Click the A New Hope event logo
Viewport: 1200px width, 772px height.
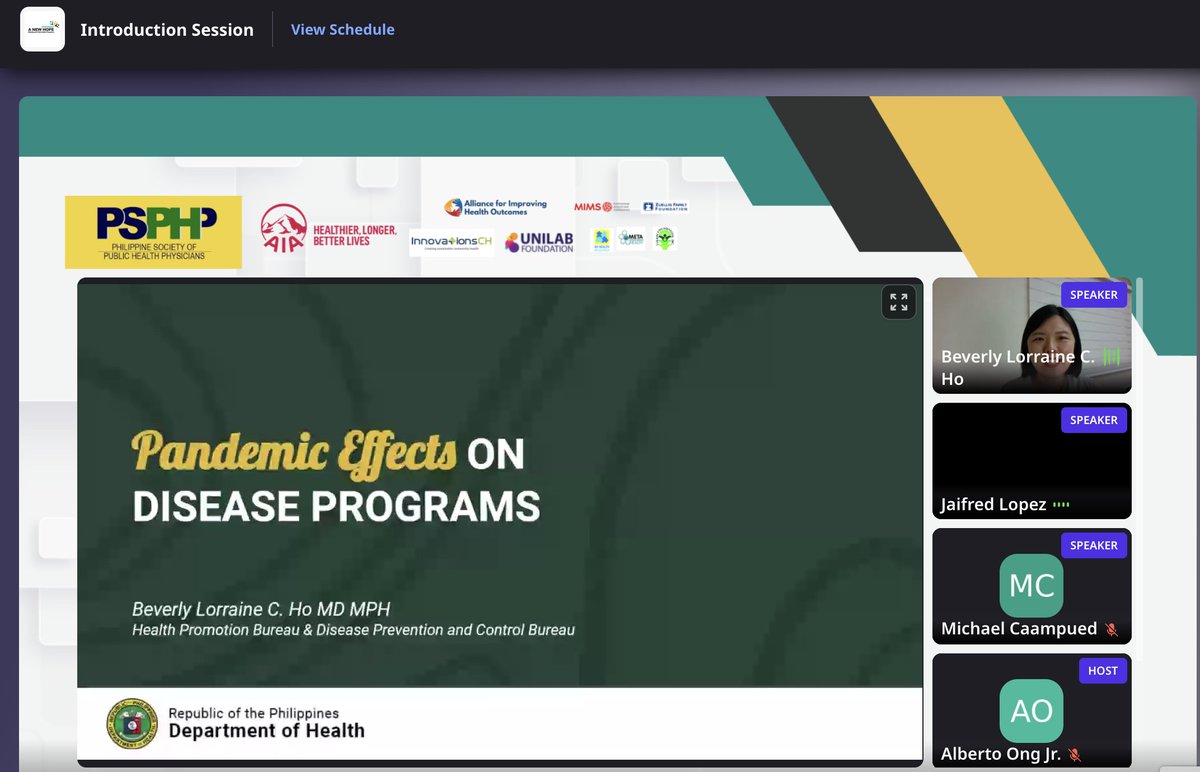click(42, 29)
